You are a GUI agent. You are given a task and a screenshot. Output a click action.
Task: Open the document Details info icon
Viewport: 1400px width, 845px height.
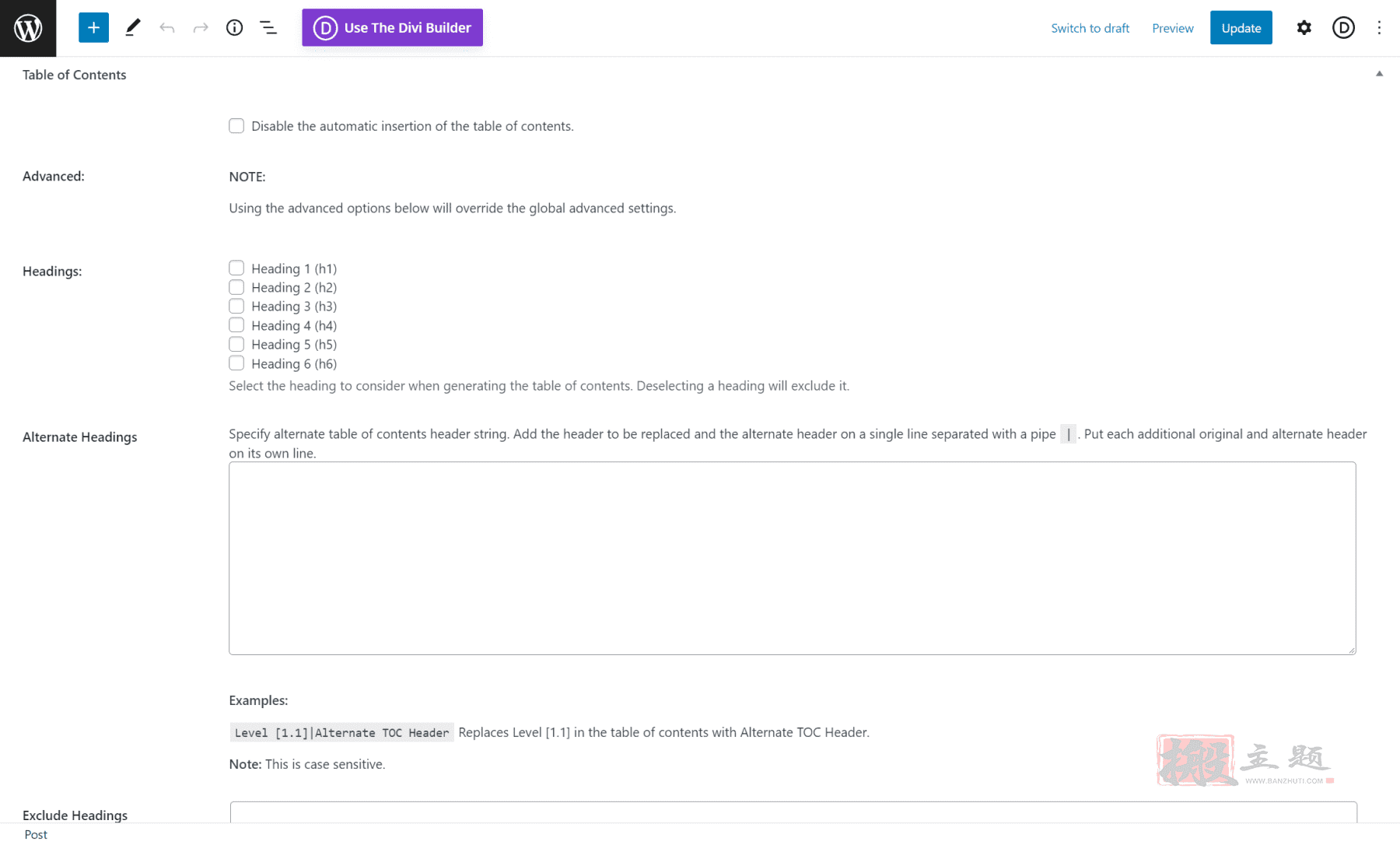pyautogui.click(x=234, y=28)
